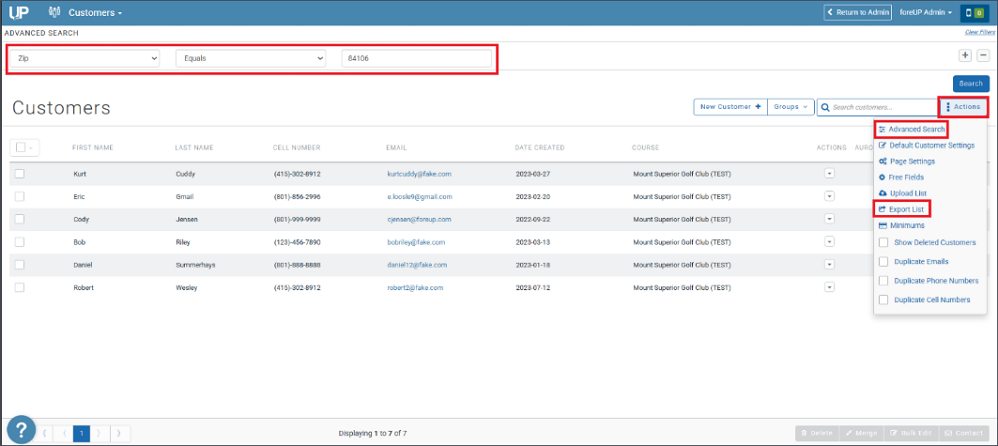
Task: Click the magnifier icon in customer search
Action: pos(826,108)
